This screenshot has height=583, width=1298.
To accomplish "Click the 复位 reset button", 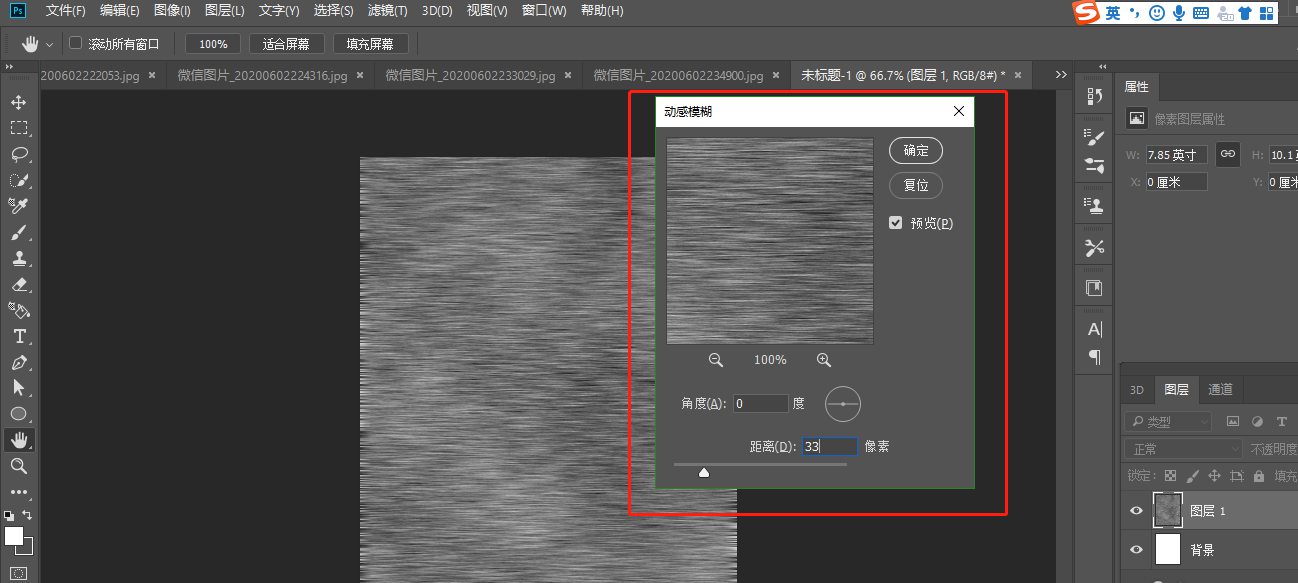I will (x=915, y=185).
